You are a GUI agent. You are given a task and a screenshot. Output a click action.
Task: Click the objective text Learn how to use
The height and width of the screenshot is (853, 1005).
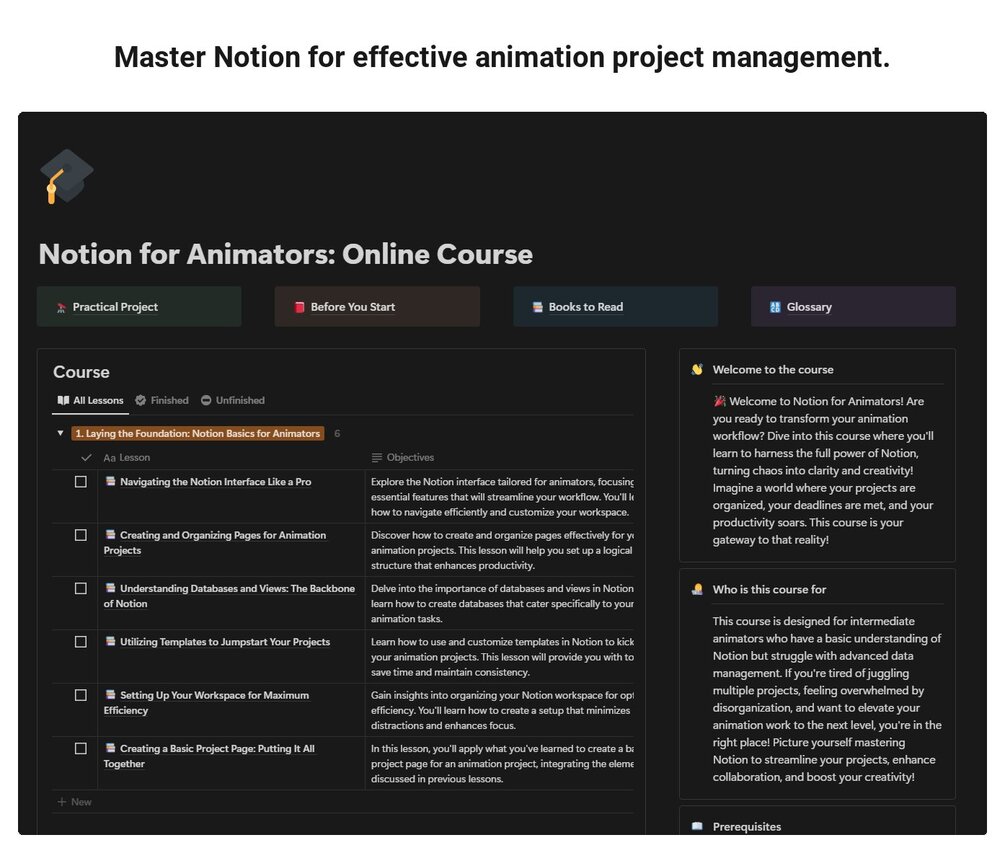pos(502,657)
